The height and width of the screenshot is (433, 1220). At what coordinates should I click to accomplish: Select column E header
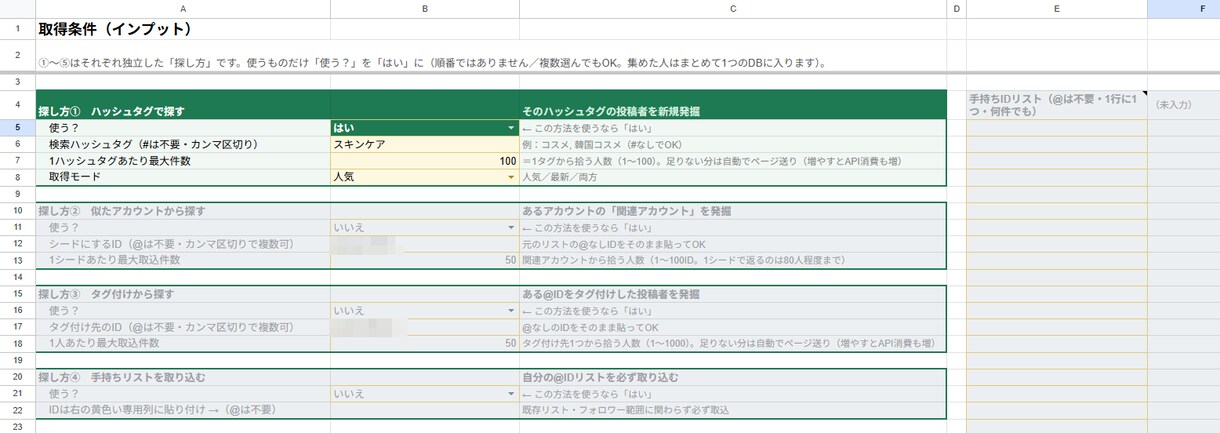pyautogui.click(x=1057, y=9)
